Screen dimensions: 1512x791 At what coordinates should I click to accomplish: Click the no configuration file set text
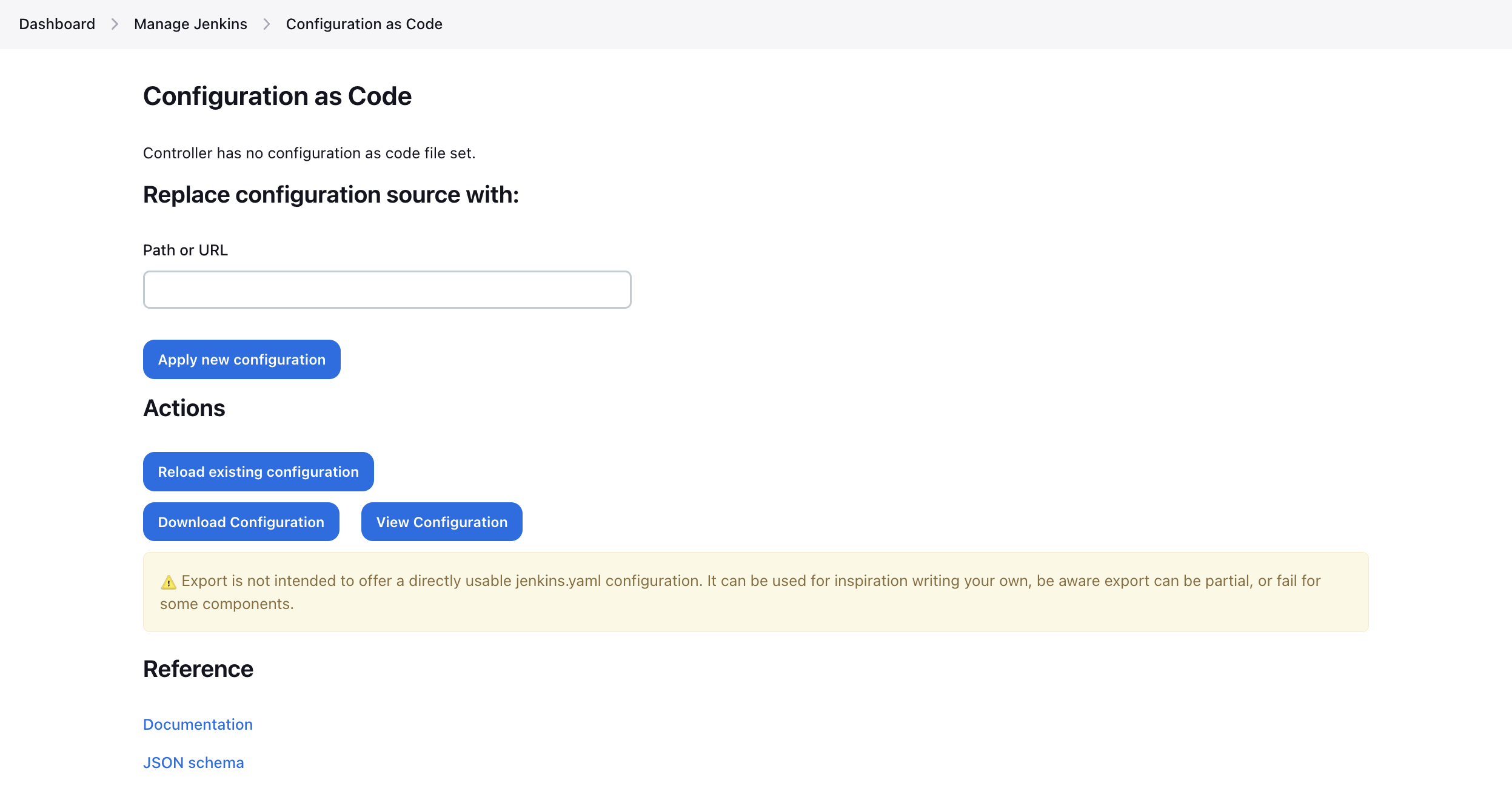309,153
